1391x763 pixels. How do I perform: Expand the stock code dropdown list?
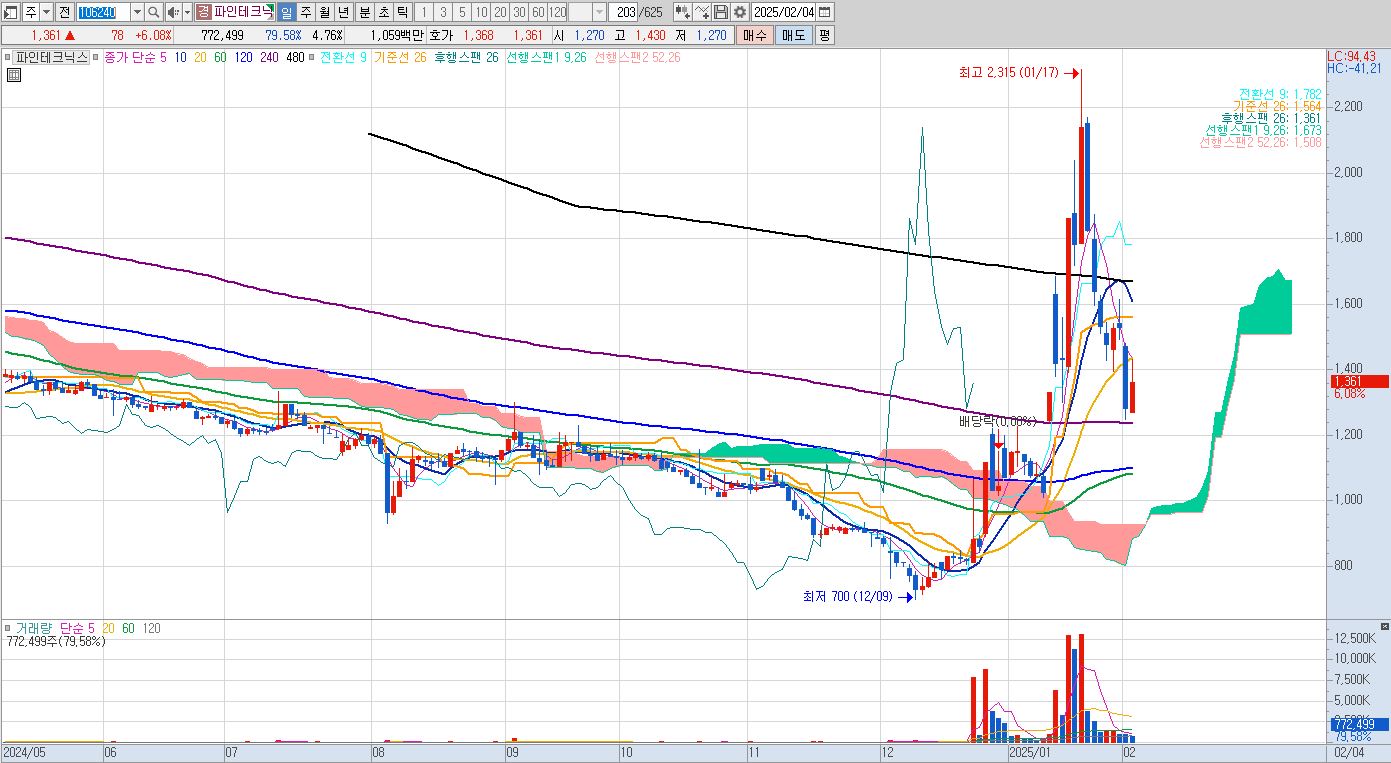coord(137,12)
